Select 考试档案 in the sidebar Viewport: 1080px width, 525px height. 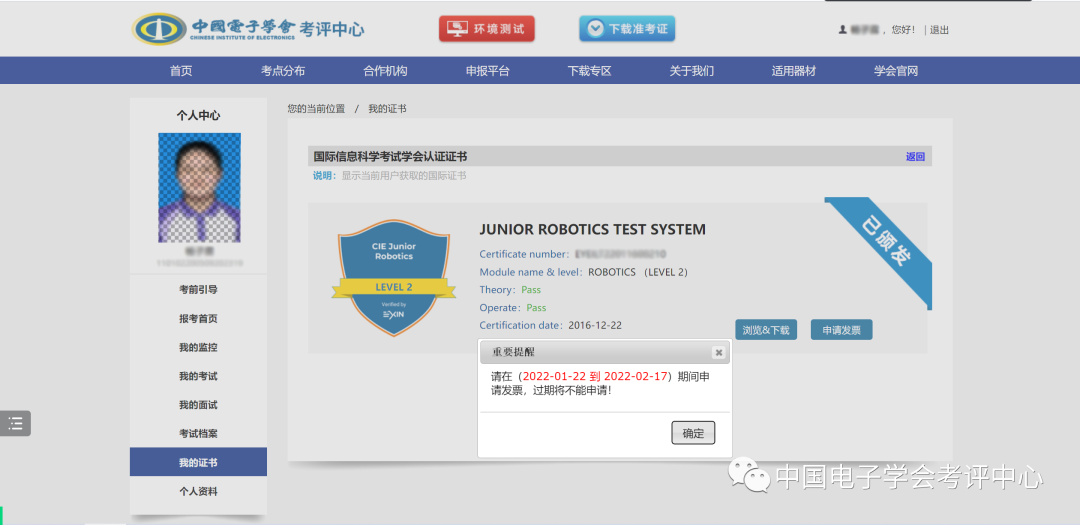click(x=198, y=434)
